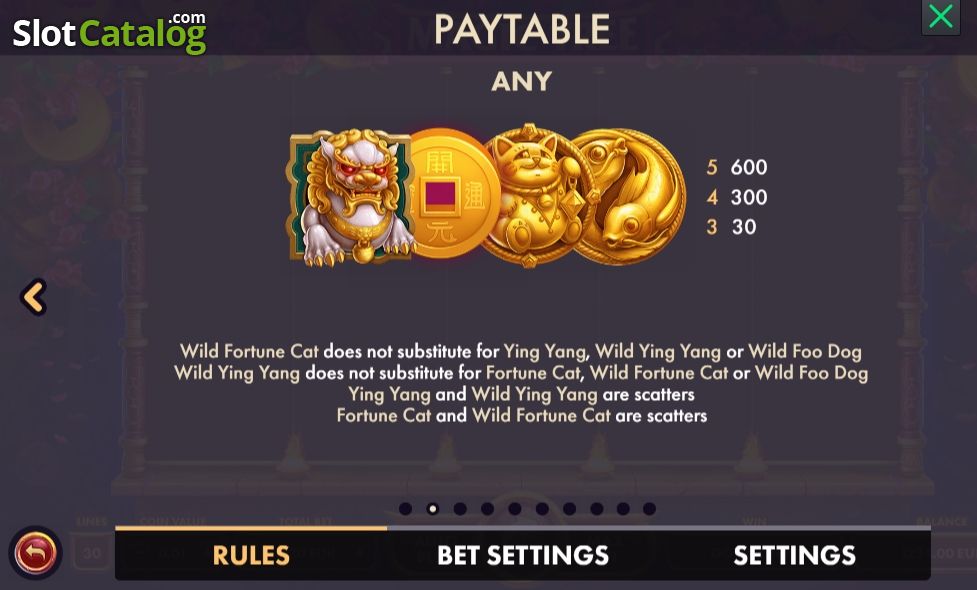This screenshot has height=590, width=977.
Task: Select the eighth pagination dot
Action: (x=597, y=509)
